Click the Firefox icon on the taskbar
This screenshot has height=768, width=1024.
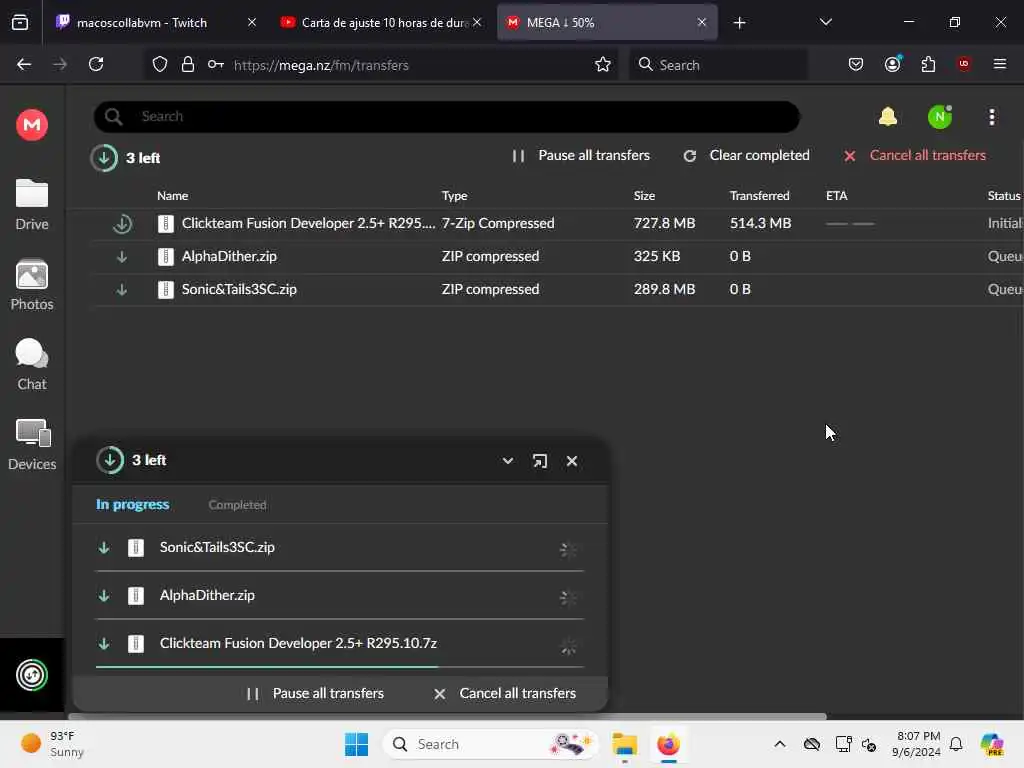click(668, 744)
